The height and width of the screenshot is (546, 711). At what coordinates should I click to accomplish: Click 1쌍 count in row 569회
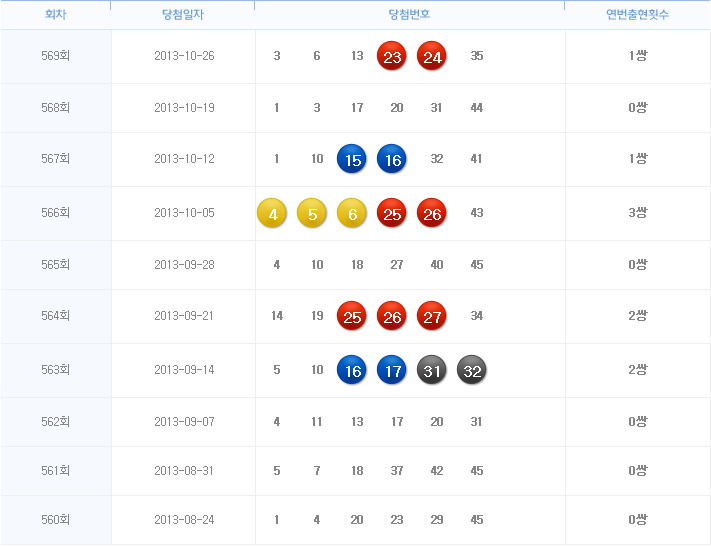coord(638,56)
